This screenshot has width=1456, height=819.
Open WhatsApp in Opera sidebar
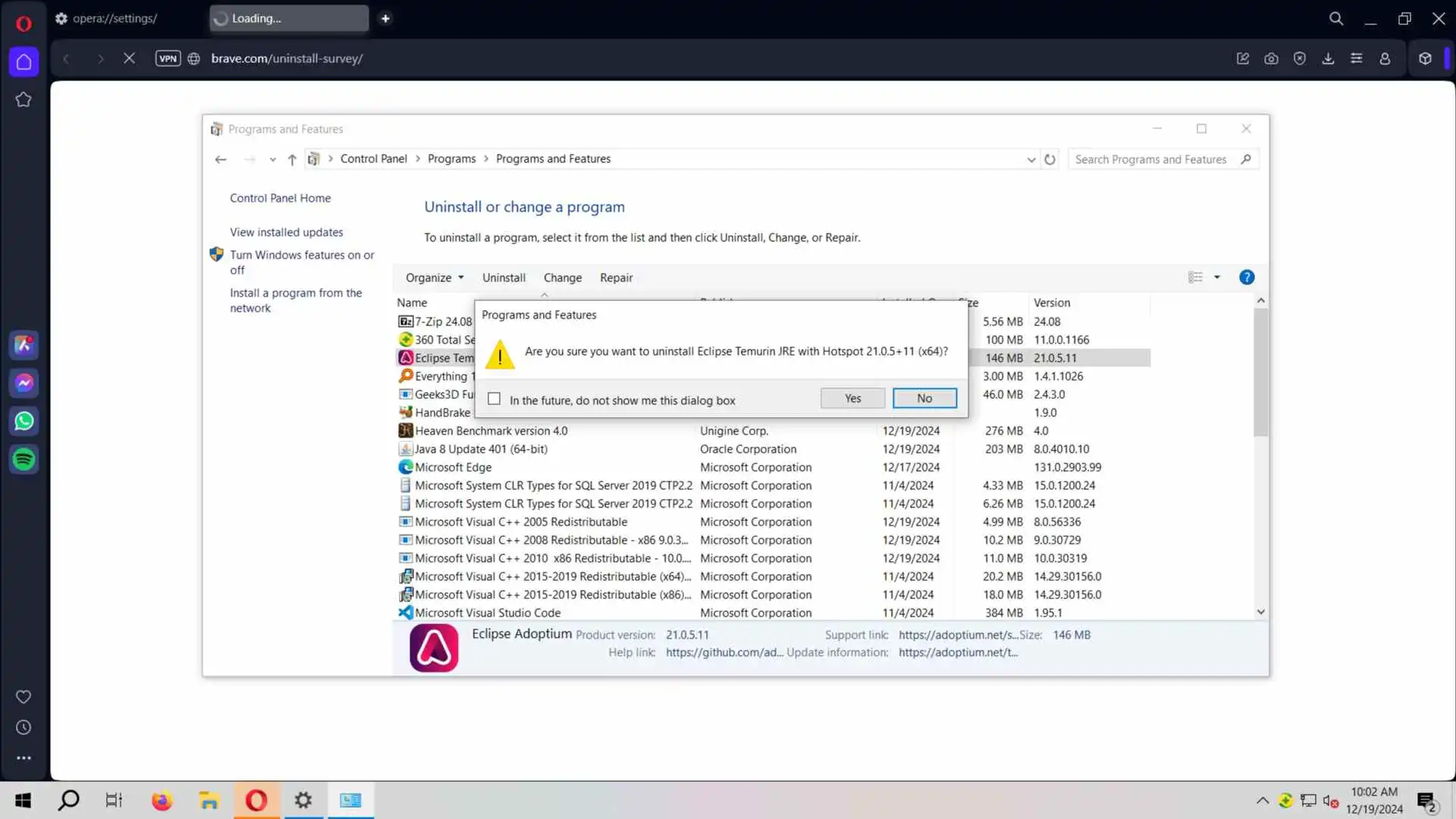tap(24, 421)
